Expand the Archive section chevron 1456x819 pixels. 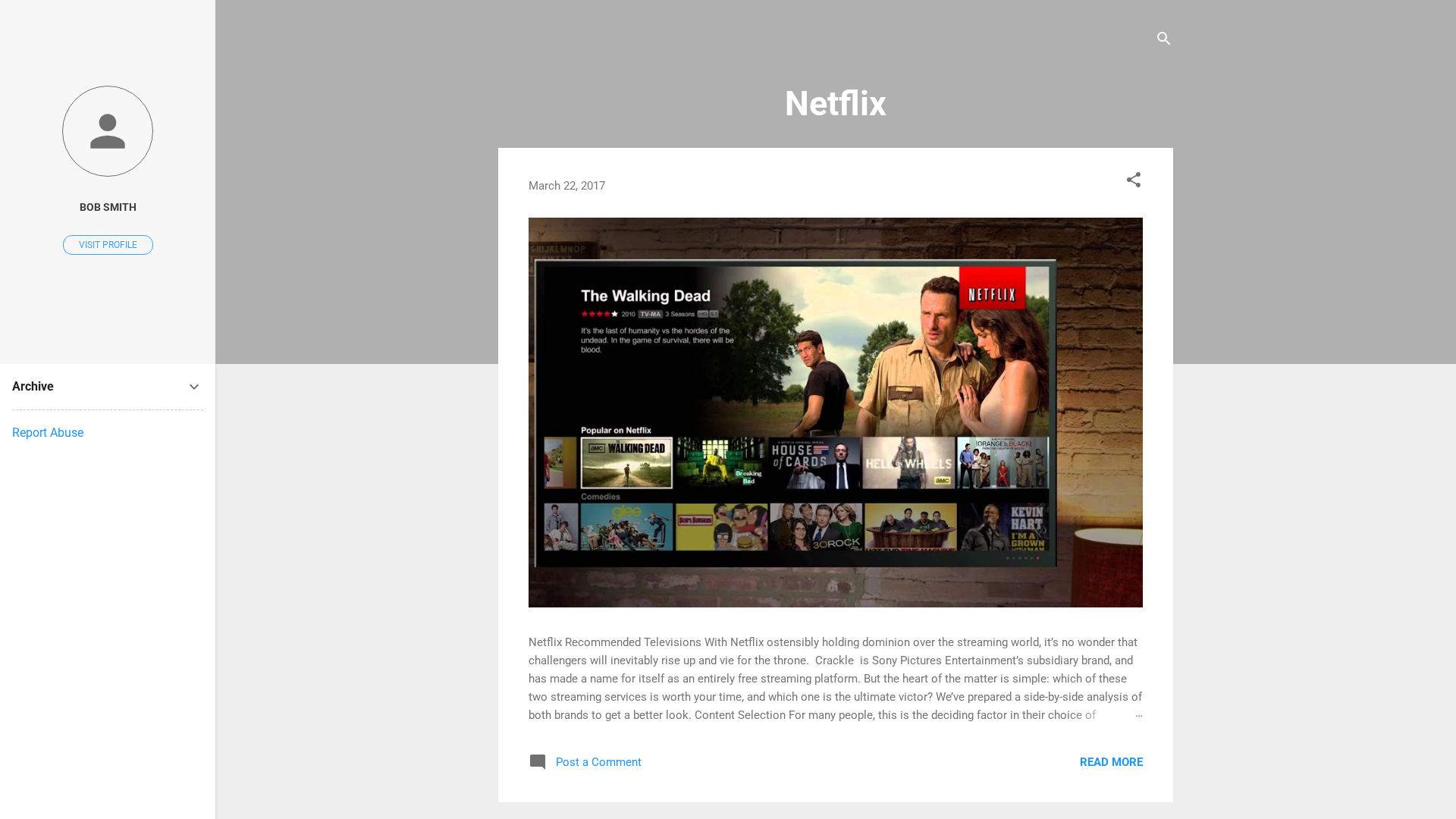click(194, 387)
